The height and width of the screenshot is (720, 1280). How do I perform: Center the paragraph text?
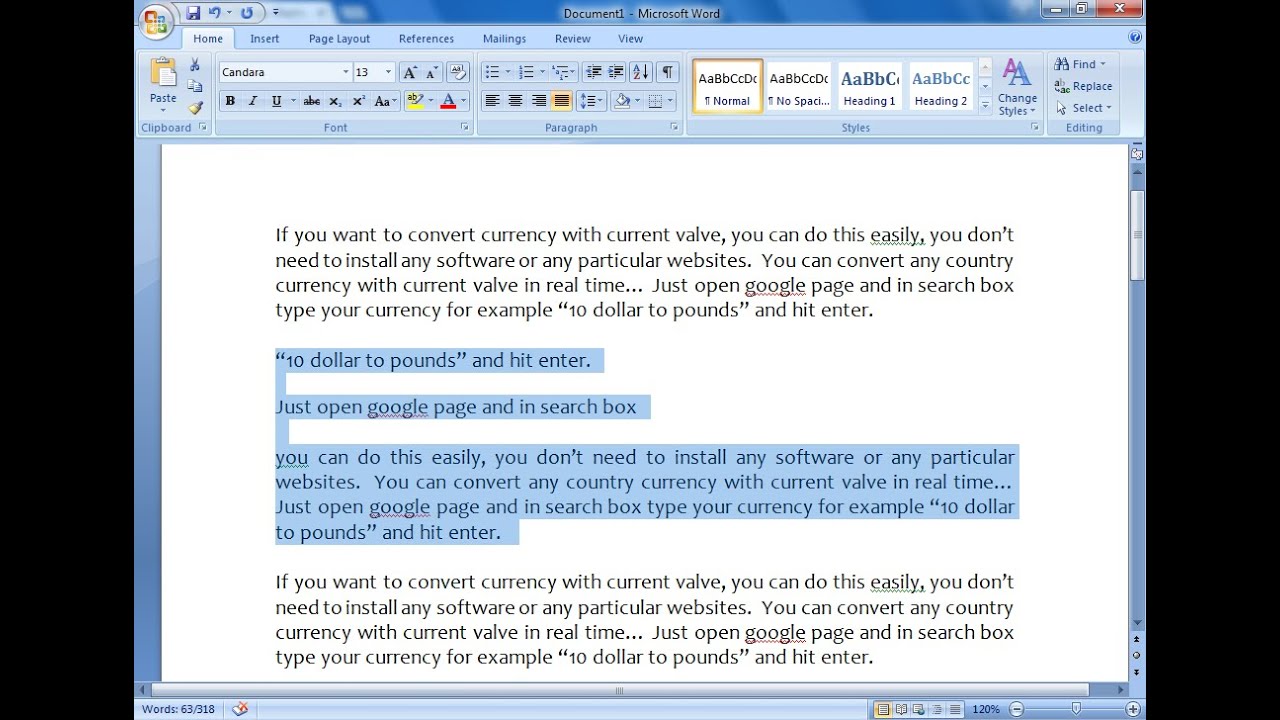[515, 101]
